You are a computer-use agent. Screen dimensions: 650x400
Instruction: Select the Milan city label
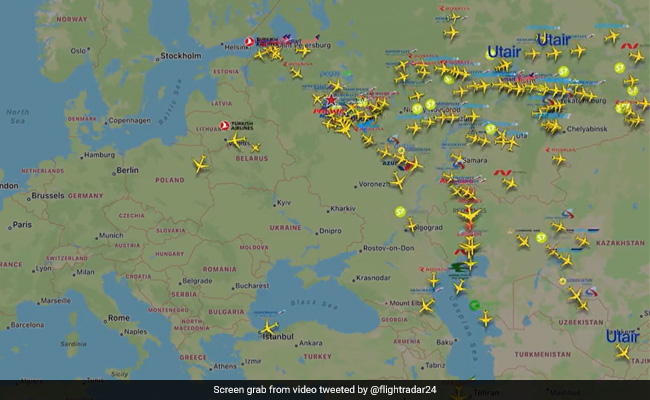click(85, 272)
